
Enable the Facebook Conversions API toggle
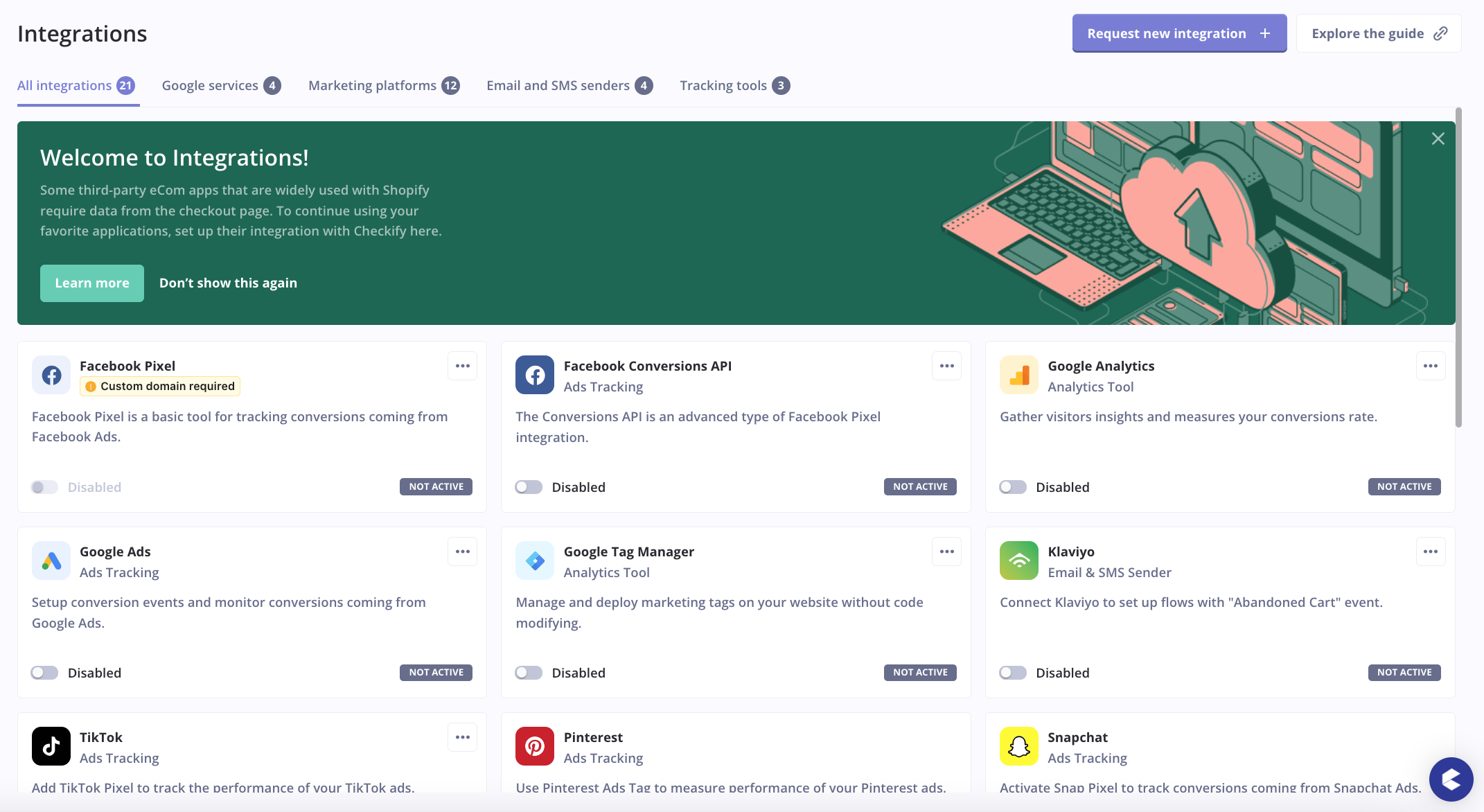[x=529, y=486]
